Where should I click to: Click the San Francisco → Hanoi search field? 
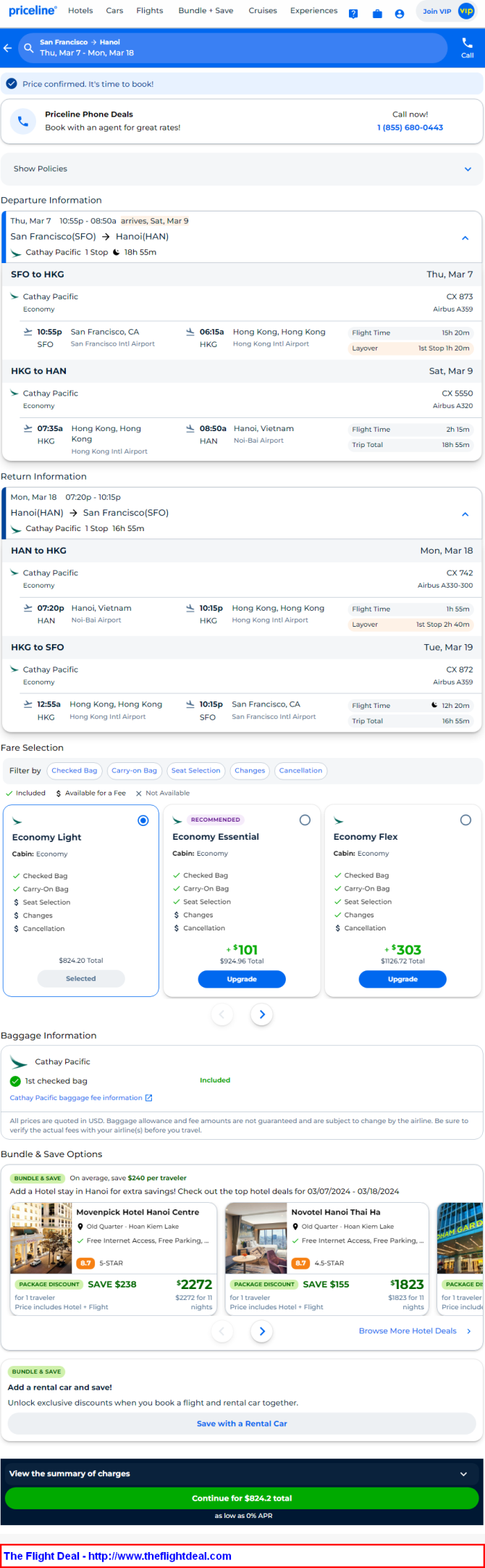233,48
